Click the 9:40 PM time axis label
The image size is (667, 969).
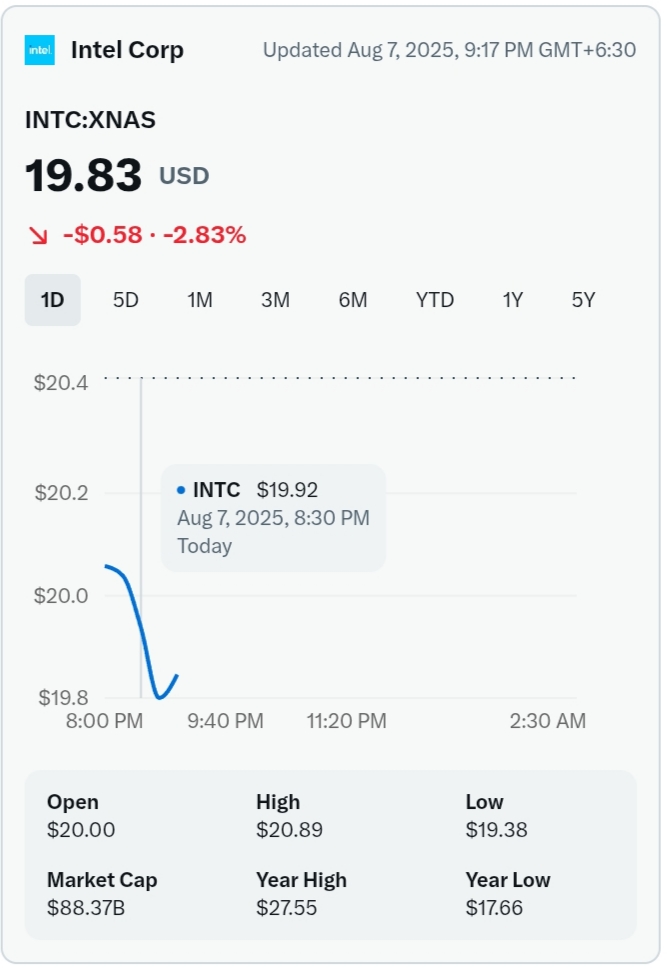[x=226, y=721]
